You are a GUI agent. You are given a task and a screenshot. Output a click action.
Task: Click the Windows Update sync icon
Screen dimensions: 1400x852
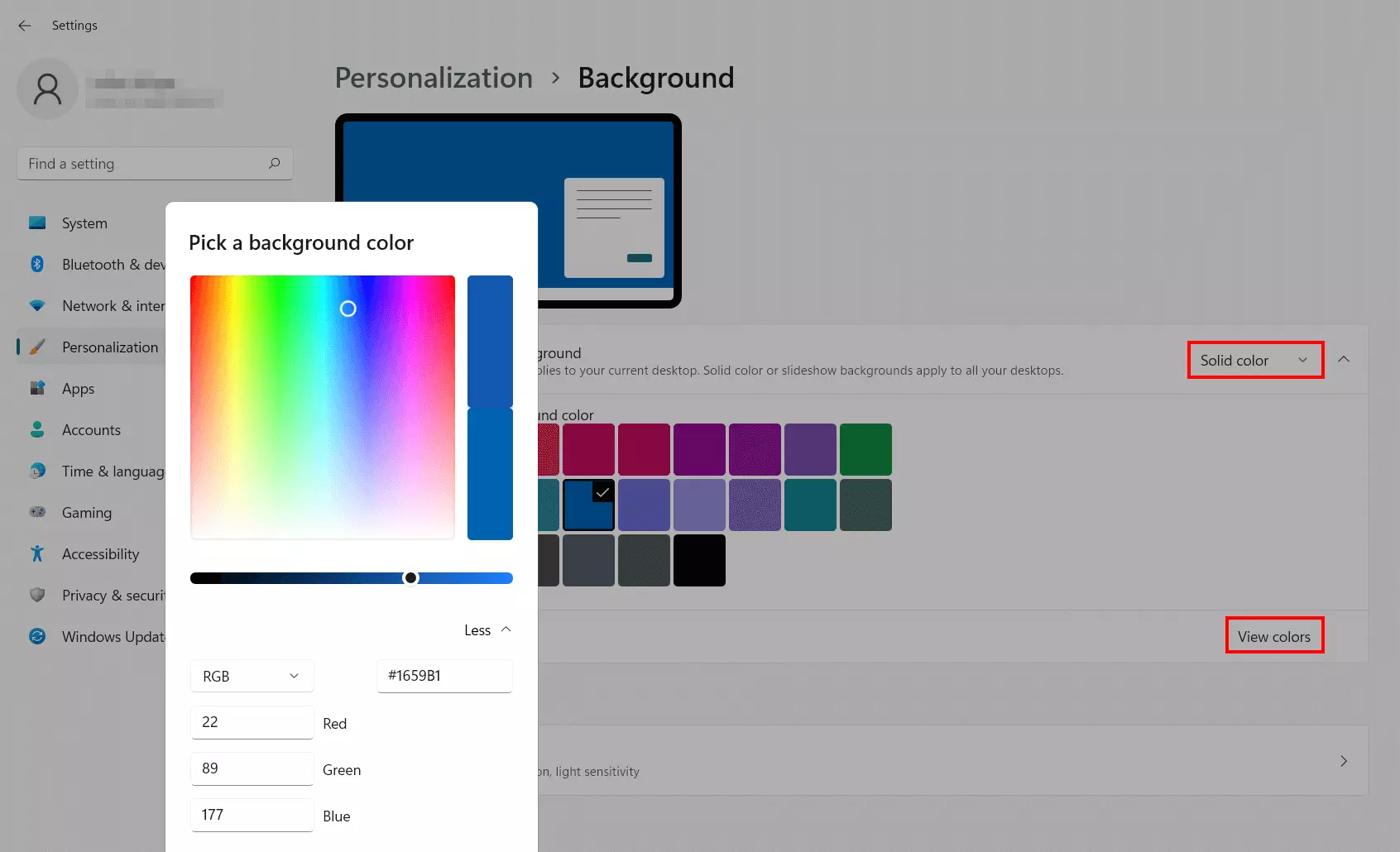click(x=37, y=636)
